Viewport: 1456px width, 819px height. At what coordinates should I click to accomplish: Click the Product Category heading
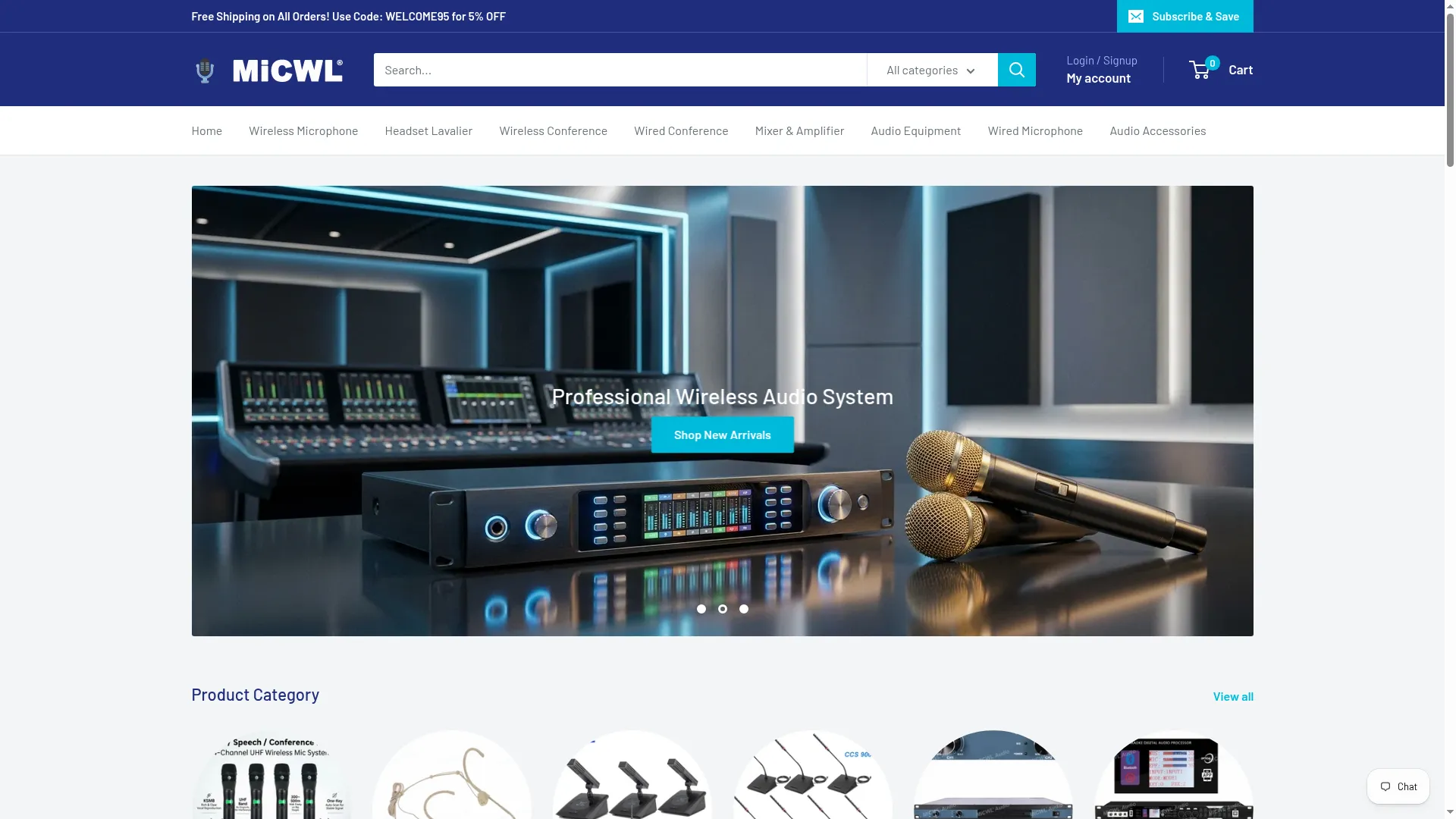[x=256, y=695]
